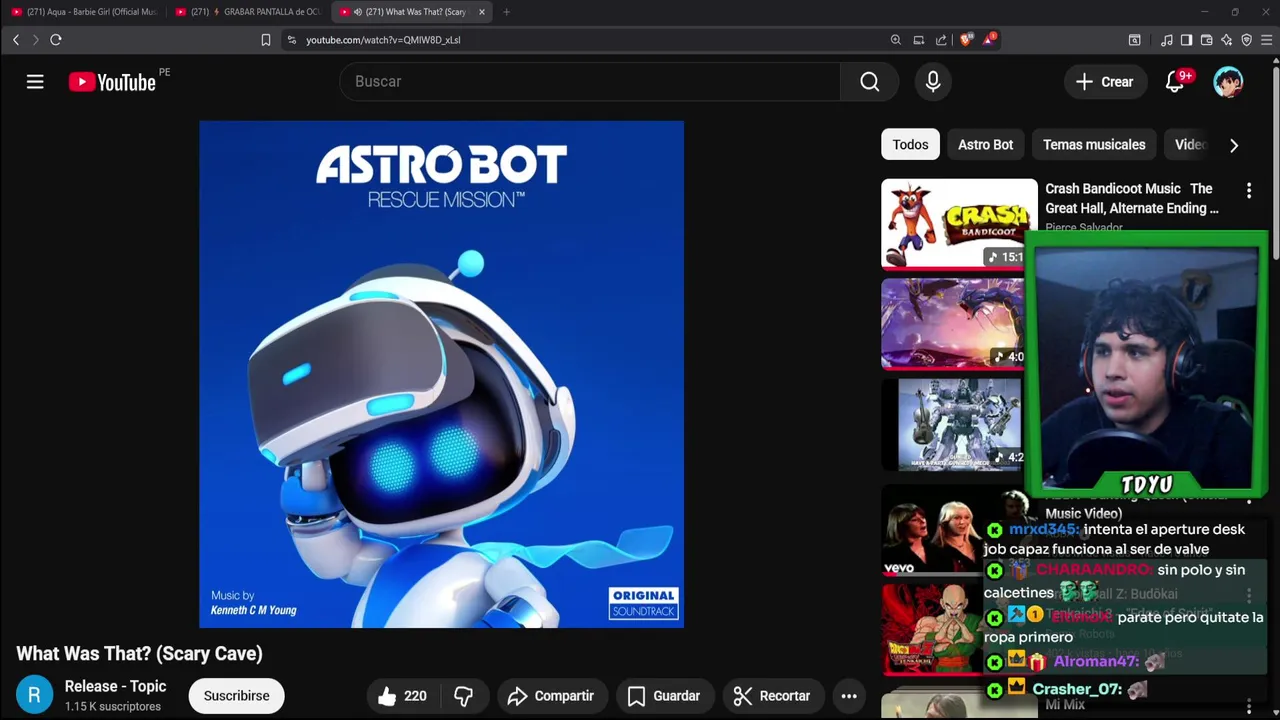Open Brave VPN shield icon
The image size is (1280, 720).
pos(1246,40)
